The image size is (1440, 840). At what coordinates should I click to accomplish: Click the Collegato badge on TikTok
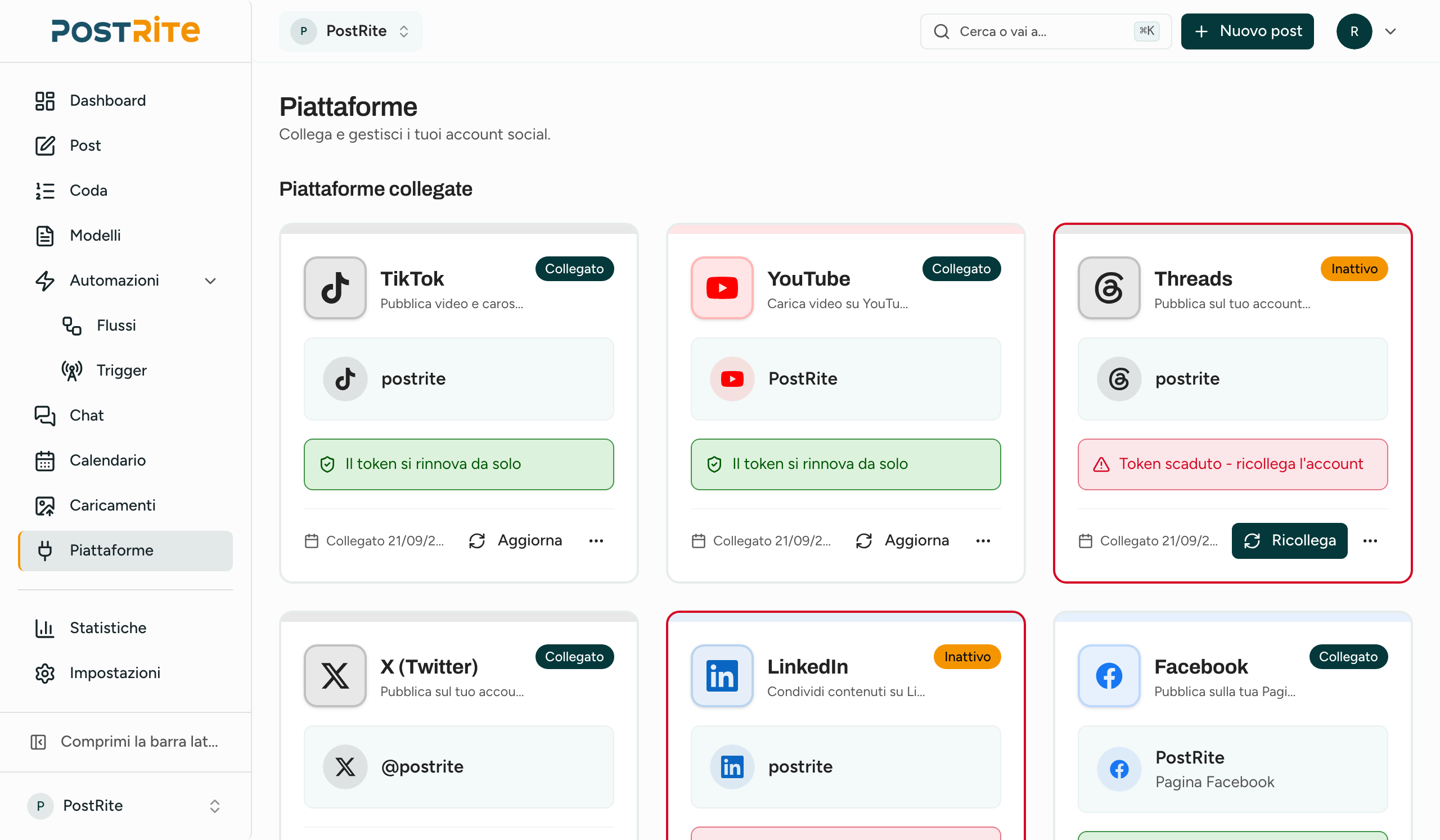pos(574,269)
